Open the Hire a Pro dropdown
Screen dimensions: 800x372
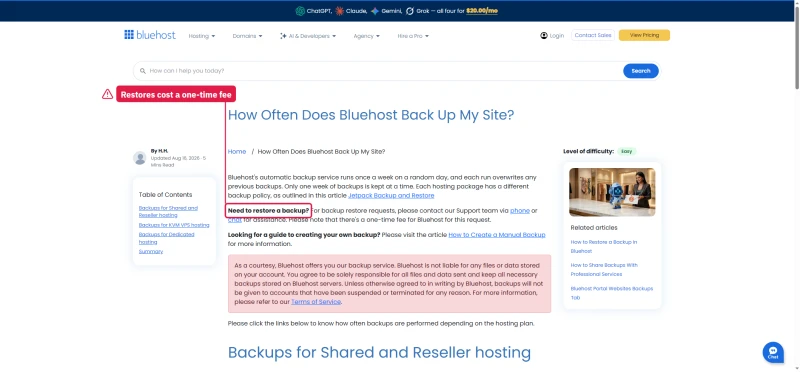[413, 36]
